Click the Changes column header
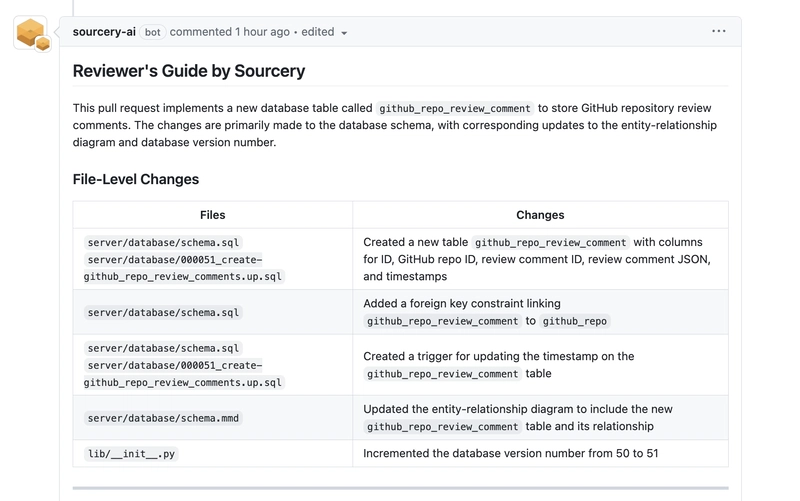 [540, 215]
